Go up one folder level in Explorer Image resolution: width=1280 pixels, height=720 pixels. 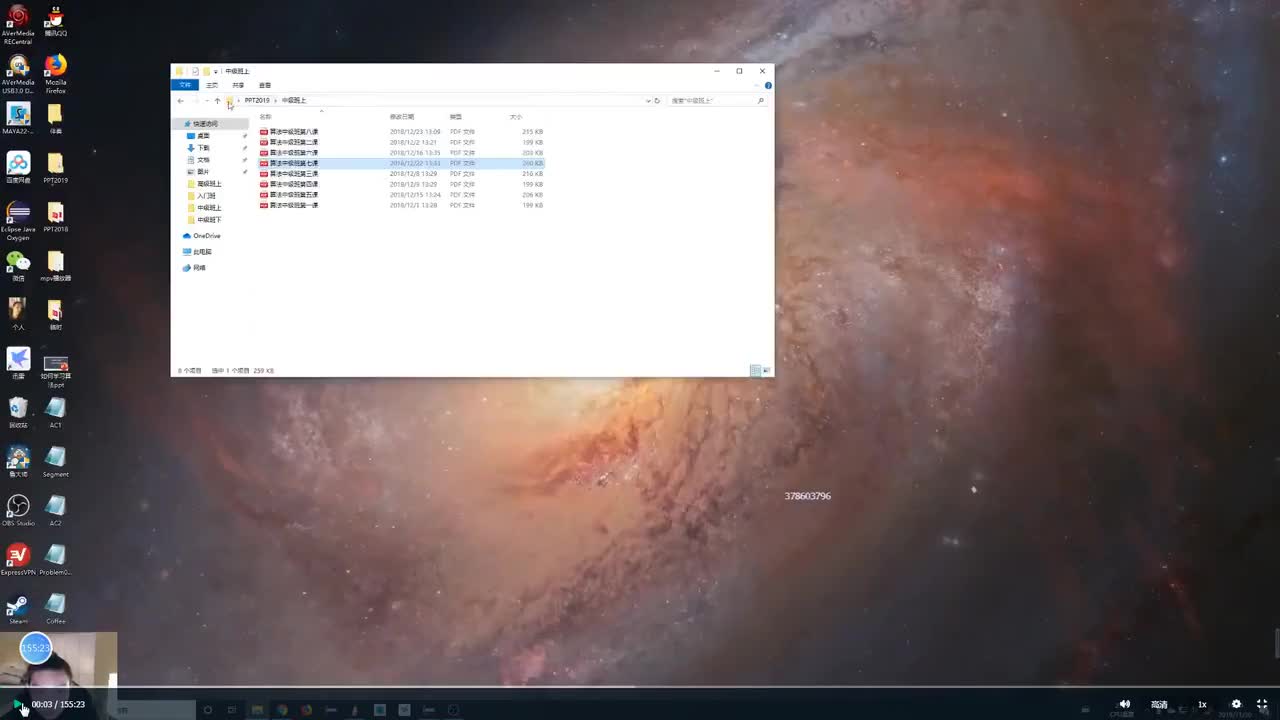click(217, 101)
